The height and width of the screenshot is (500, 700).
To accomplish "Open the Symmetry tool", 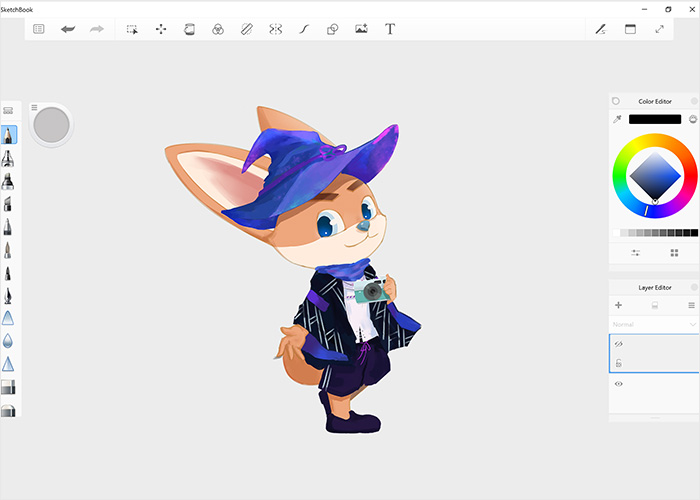I will click(275, 29).
